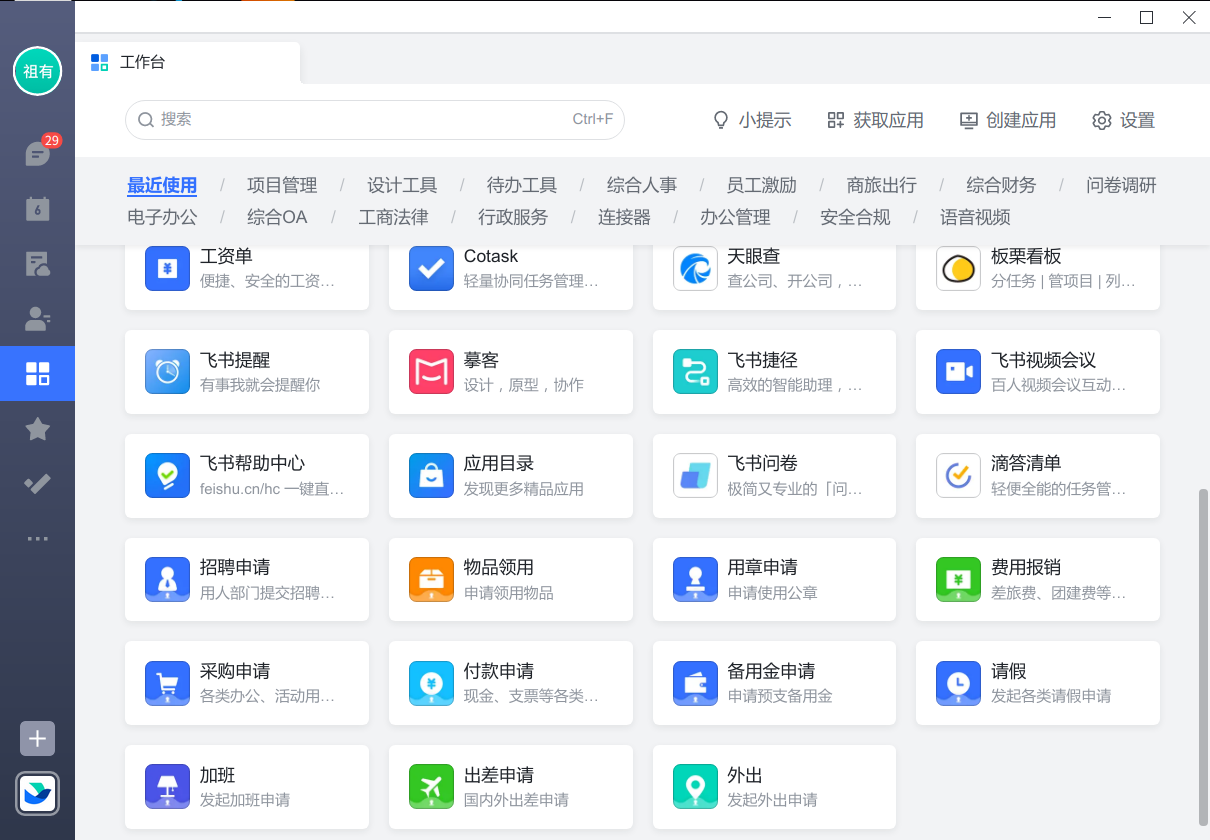Open the 应用目录 shopping bag icon
The height and width of the screenshot is (840, 1210).
pyautogui.click(x=431, y=476)
